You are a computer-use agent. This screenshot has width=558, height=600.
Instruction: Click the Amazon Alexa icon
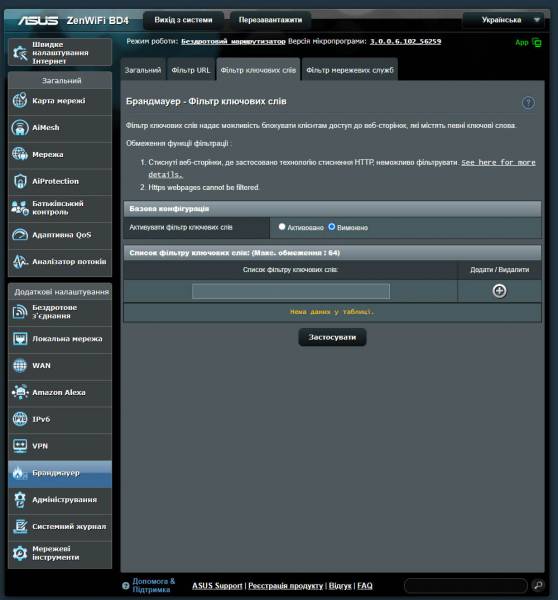point(20,392)
